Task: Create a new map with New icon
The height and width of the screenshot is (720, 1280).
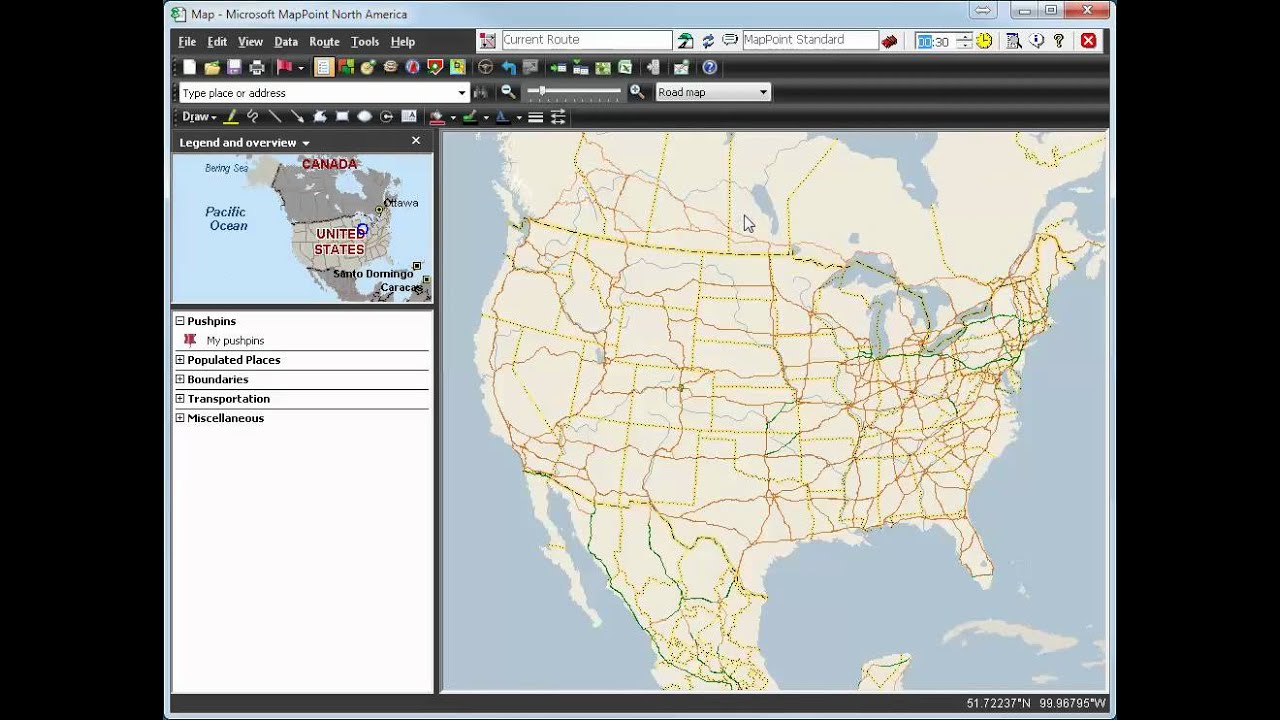Action: 190,67
